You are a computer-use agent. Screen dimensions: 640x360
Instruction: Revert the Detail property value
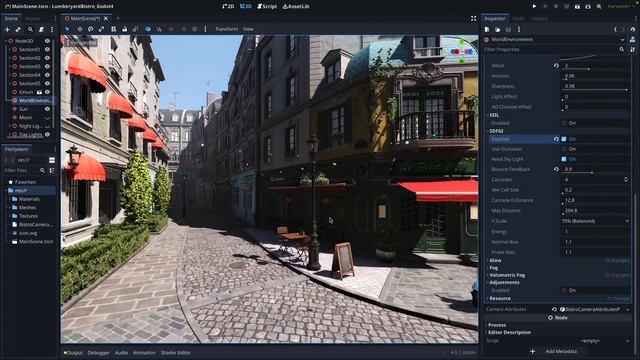click(x=556, y=65)
